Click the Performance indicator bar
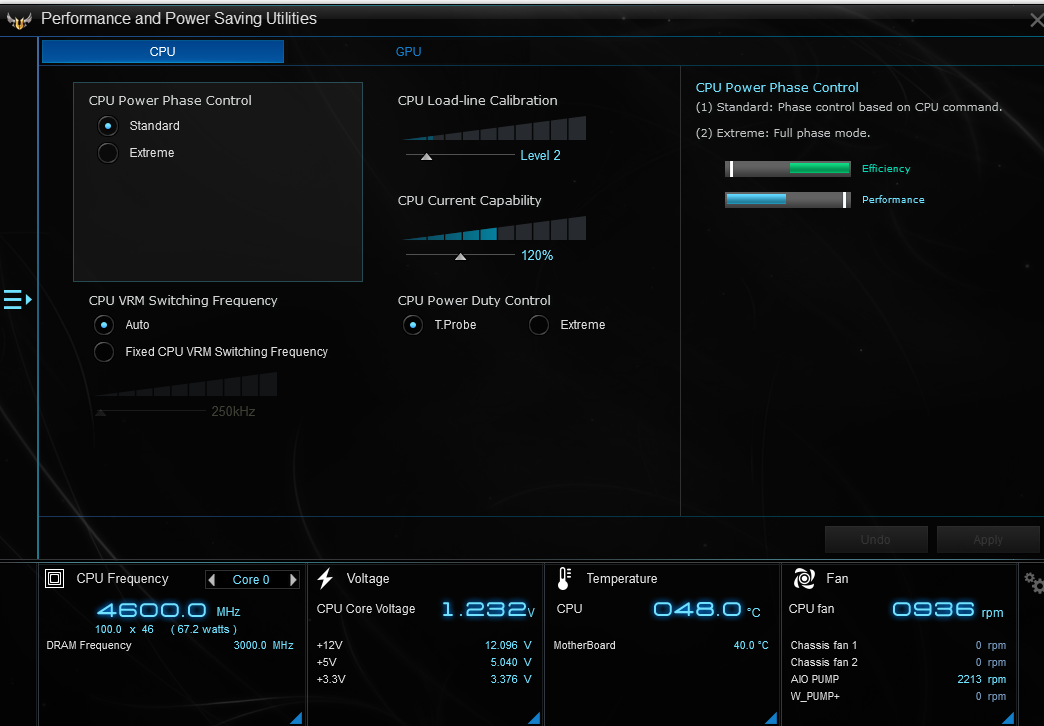1044x726 pixels. pos(788,200)
